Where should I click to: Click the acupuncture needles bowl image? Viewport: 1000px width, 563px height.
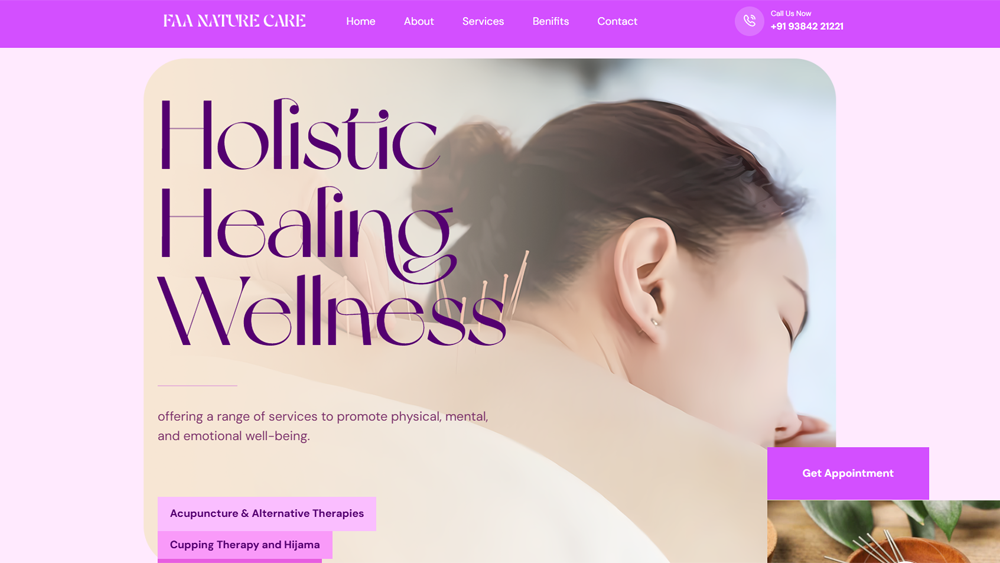[x=883, y=531]
